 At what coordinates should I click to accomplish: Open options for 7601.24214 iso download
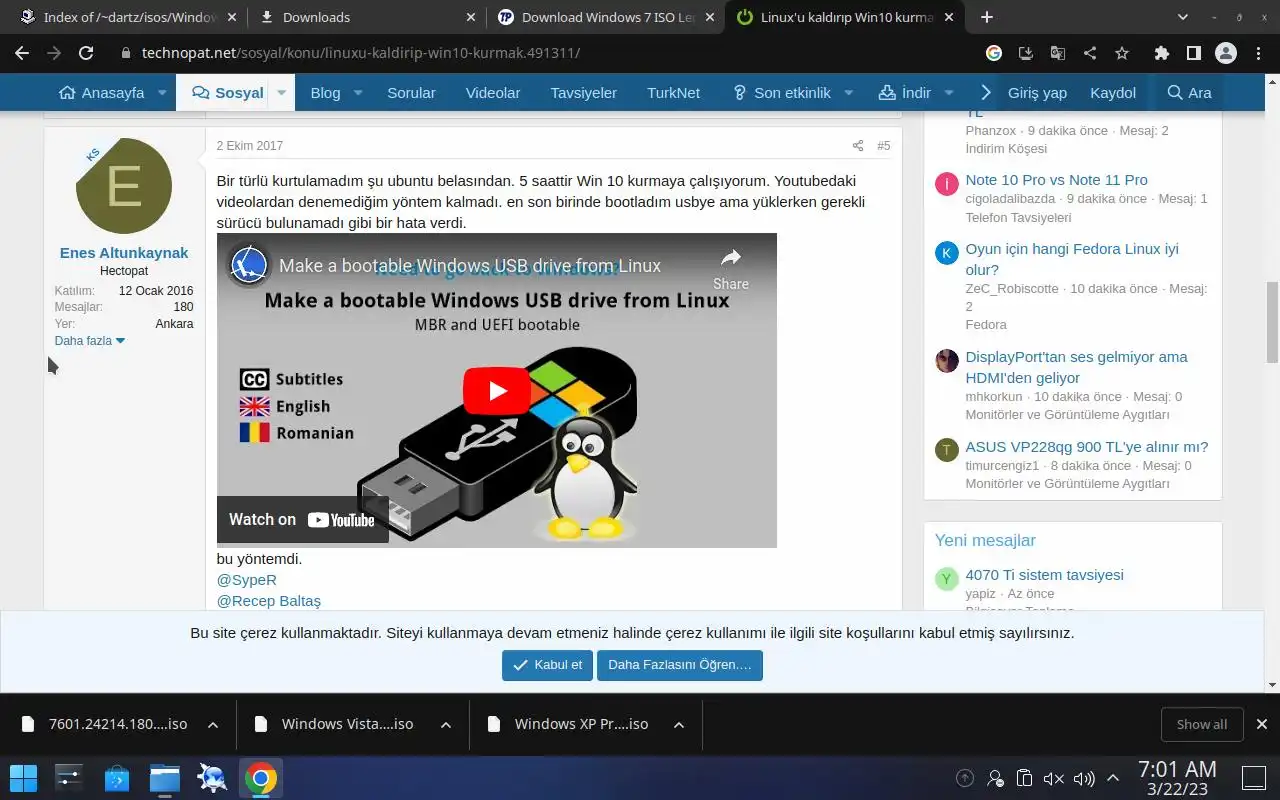pos(213,725)
